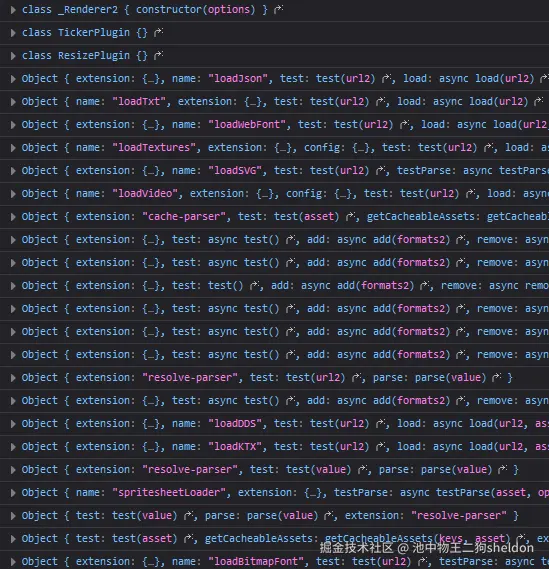Click testParse property in loadSVG row
The image size is (549, 569).
click(424, 170)
